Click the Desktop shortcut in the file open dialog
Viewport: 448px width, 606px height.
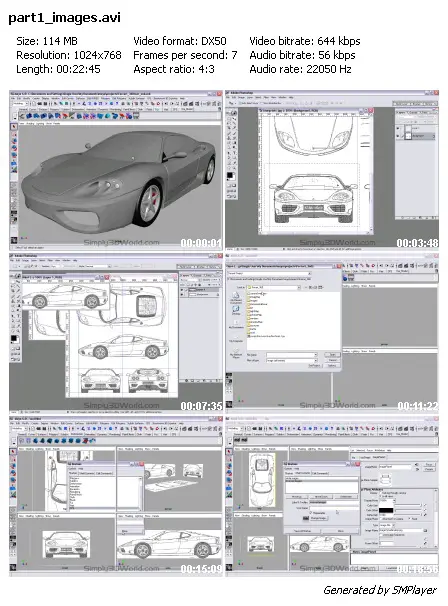(236, 310)
